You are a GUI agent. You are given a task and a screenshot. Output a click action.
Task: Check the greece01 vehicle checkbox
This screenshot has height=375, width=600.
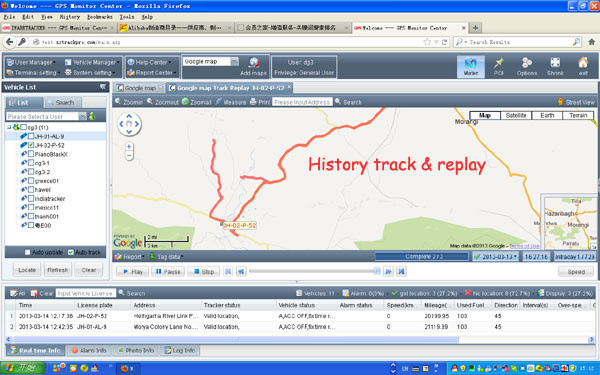point(31,181)
